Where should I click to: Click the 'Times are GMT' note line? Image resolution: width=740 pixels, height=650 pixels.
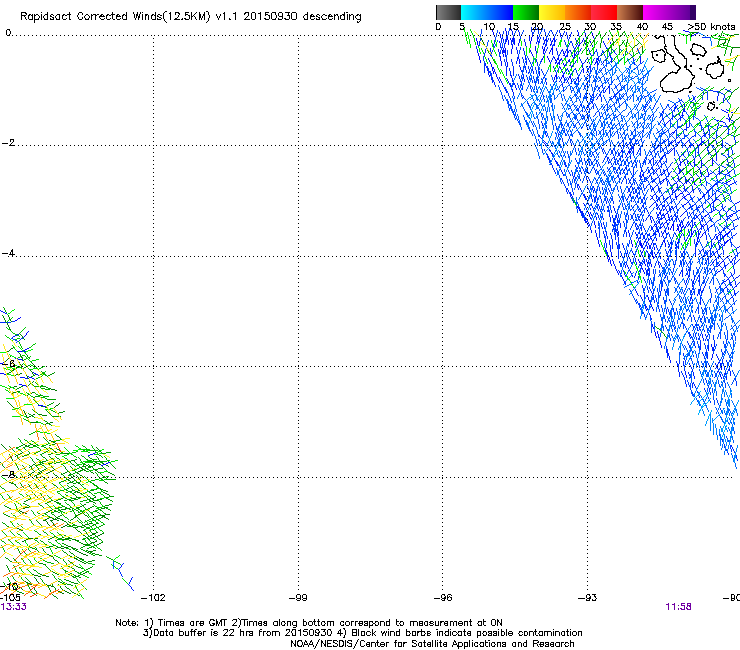click(309, 623)
